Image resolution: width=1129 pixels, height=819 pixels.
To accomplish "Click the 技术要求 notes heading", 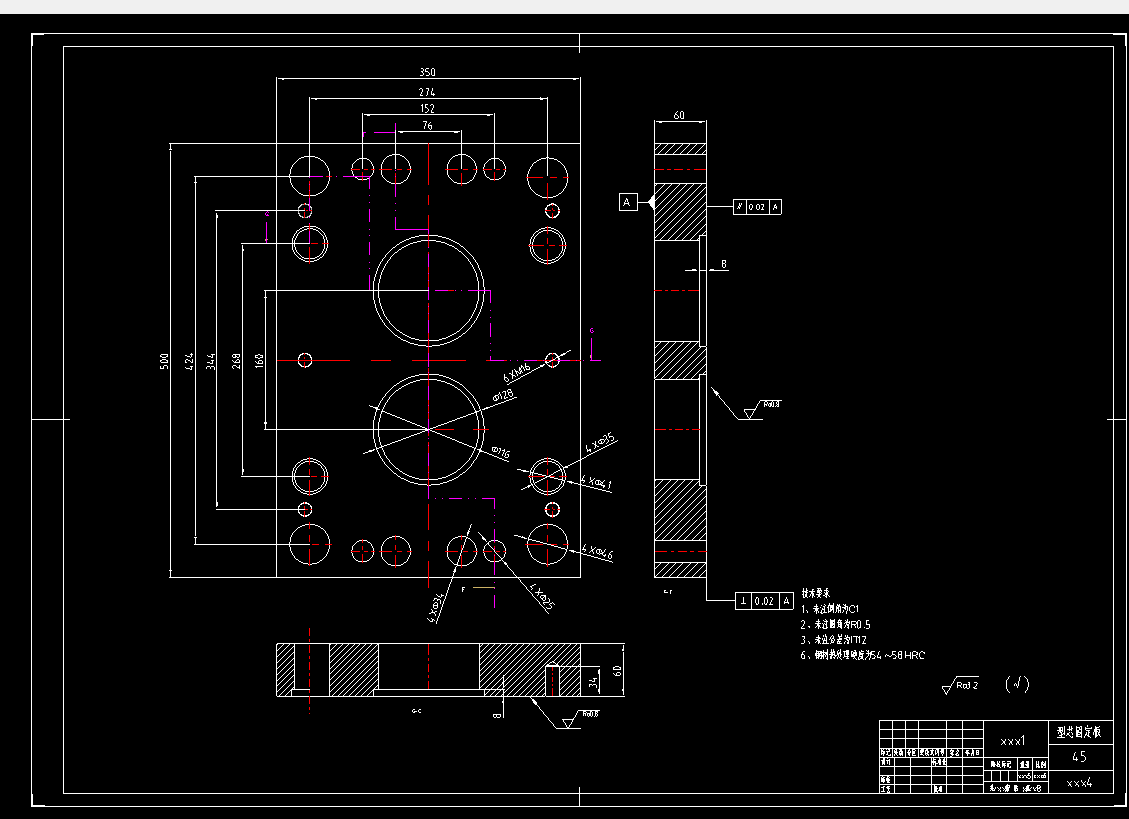I will (816, 594).
